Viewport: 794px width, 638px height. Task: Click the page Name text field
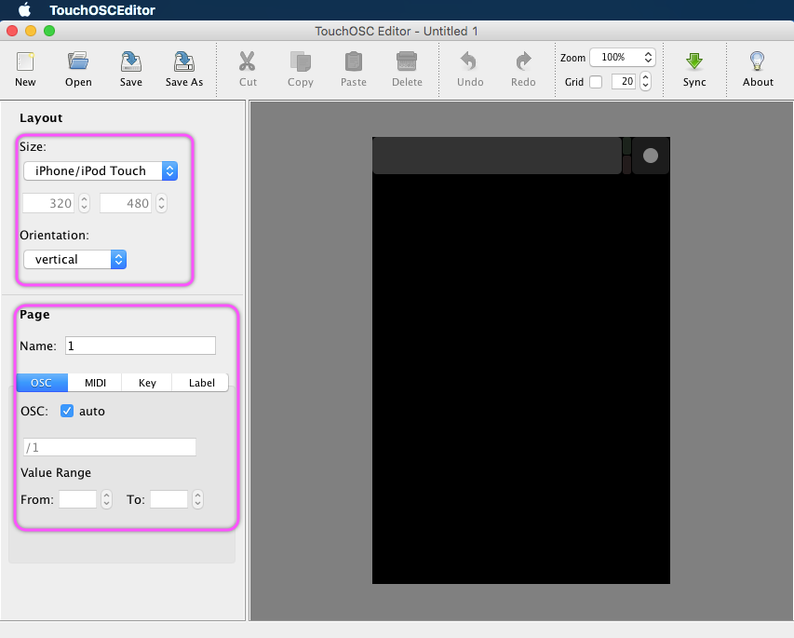[140, 346]
